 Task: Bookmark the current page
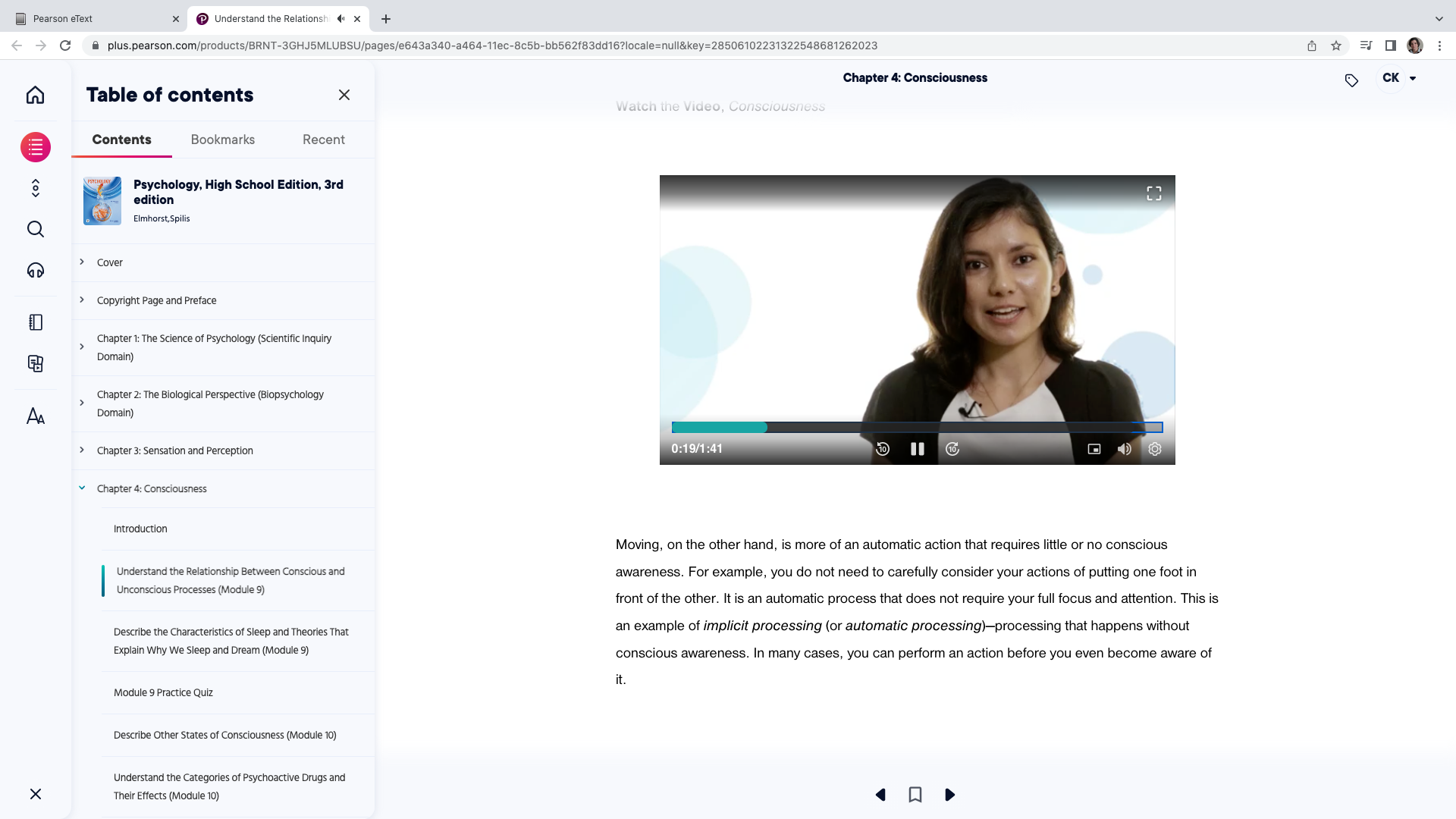(x=915, y=795)
